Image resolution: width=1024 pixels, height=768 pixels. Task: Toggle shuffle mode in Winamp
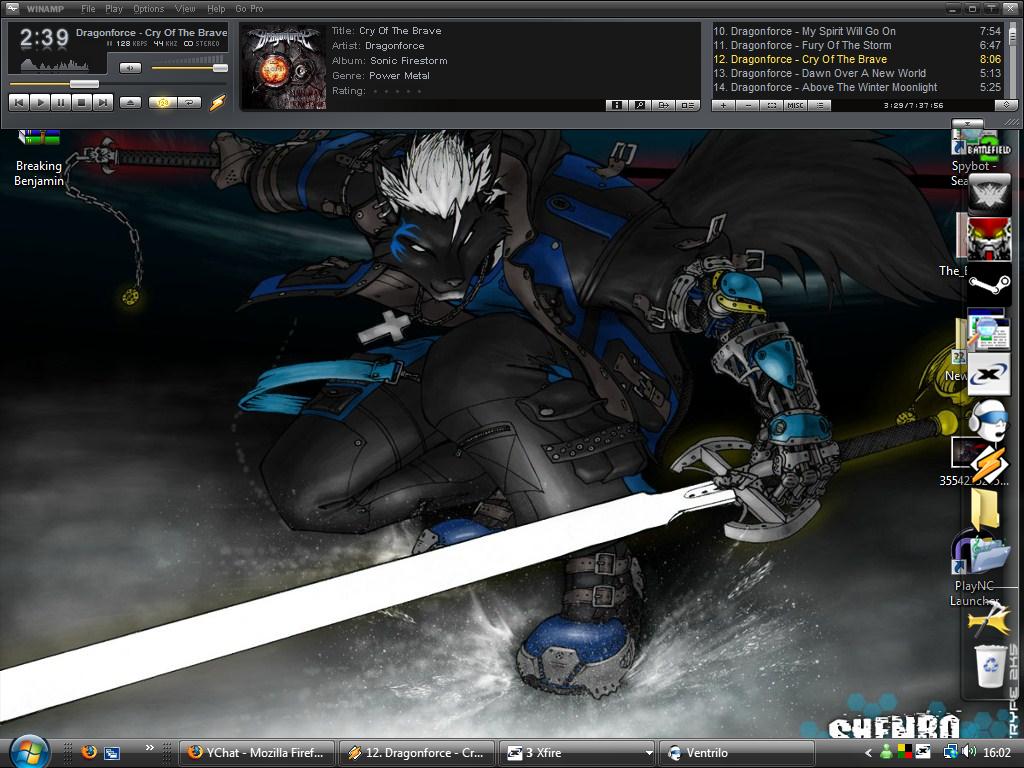(163, 103)
